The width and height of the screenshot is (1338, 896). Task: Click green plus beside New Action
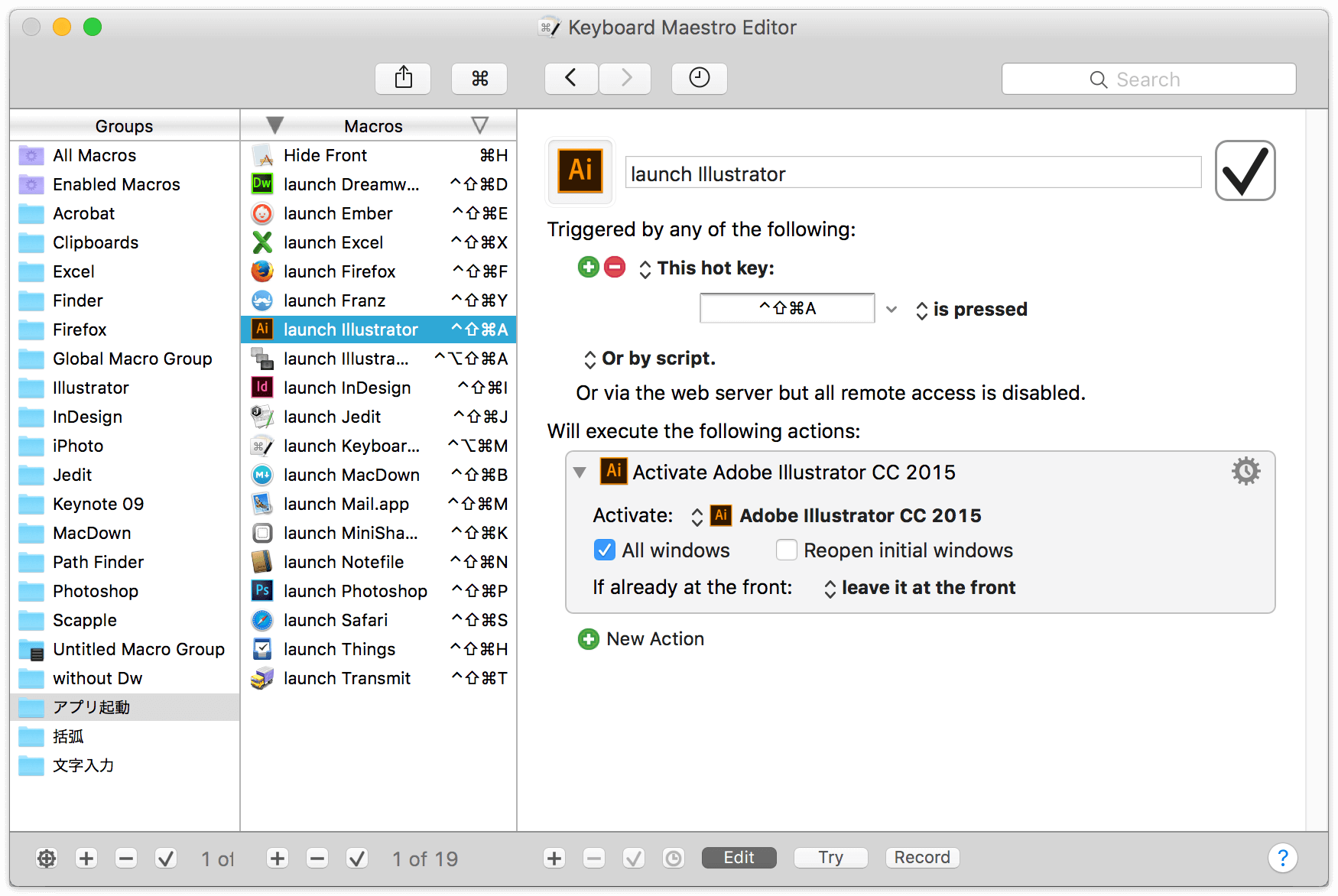tap(589, 639)
